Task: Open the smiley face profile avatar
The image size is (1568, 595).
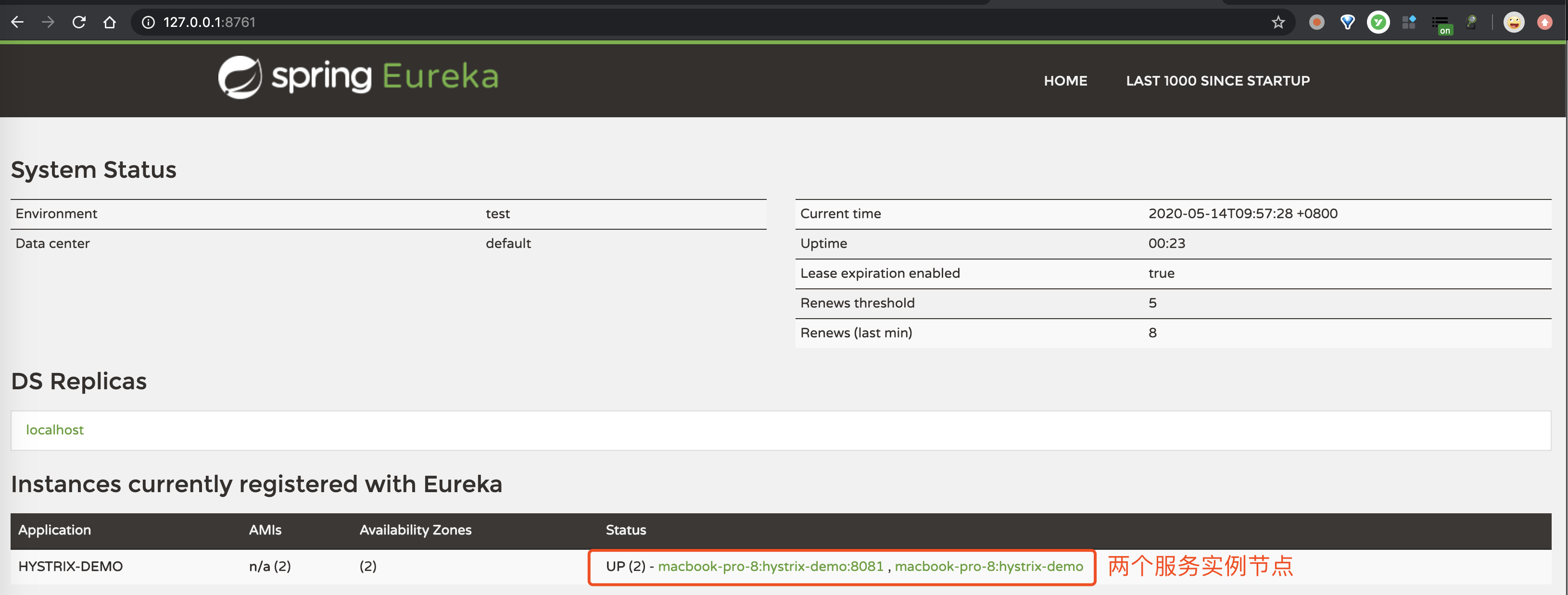Action: click(x=1513, y=23)
